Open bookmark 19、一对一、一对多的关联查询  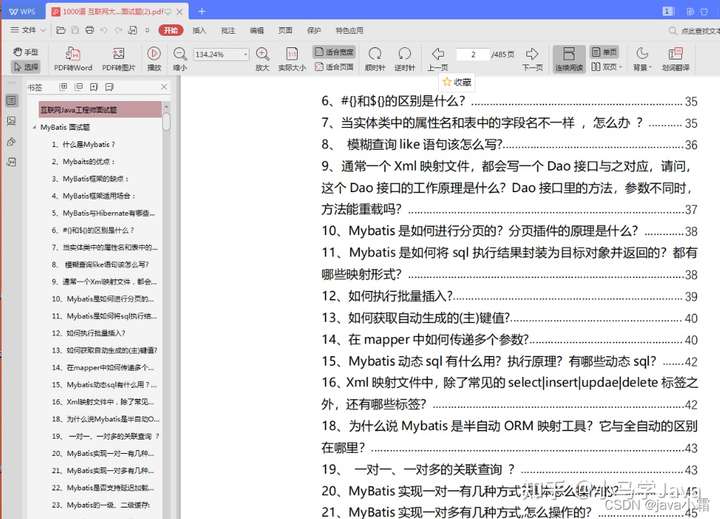[105, 436]
